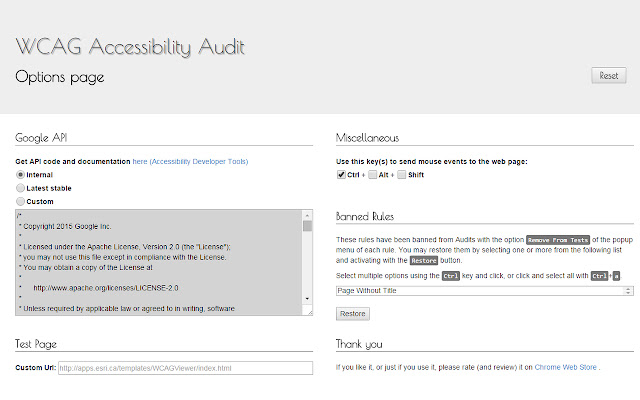Viewport: 640px width, 400px height.
Task: Click the WCAG Accessibility Audit heading
Action: tap(130, 47)
